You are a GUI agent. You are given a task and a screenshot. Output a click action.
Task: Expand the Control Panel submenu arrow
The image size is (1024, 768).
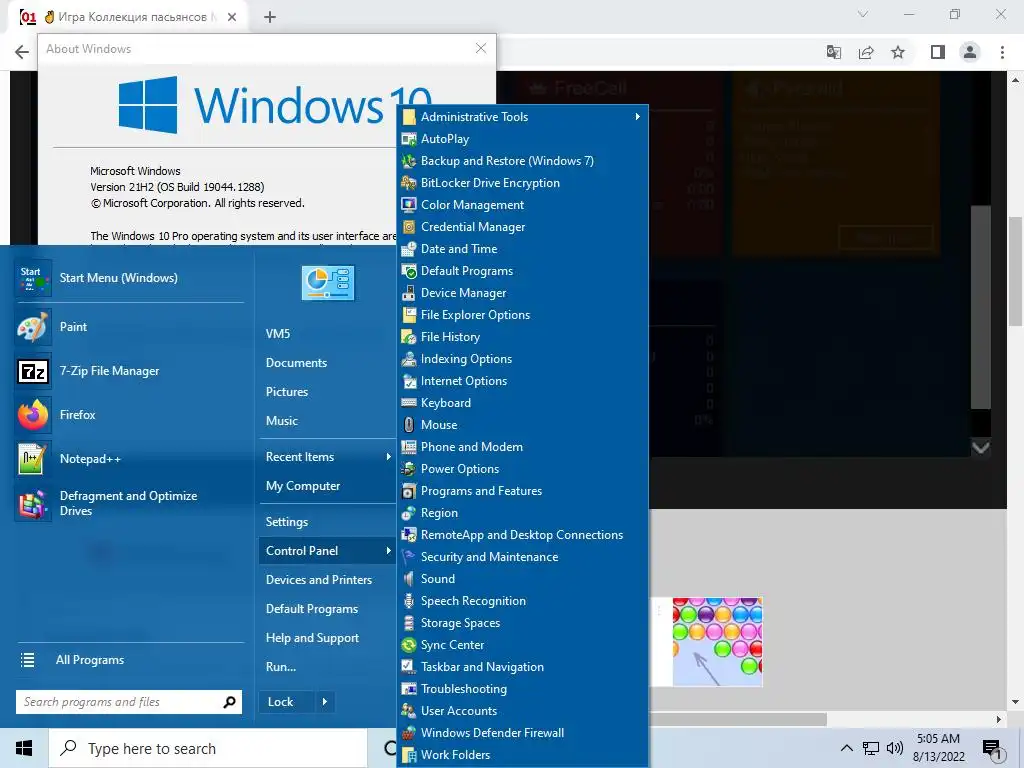tap(389, 551)
